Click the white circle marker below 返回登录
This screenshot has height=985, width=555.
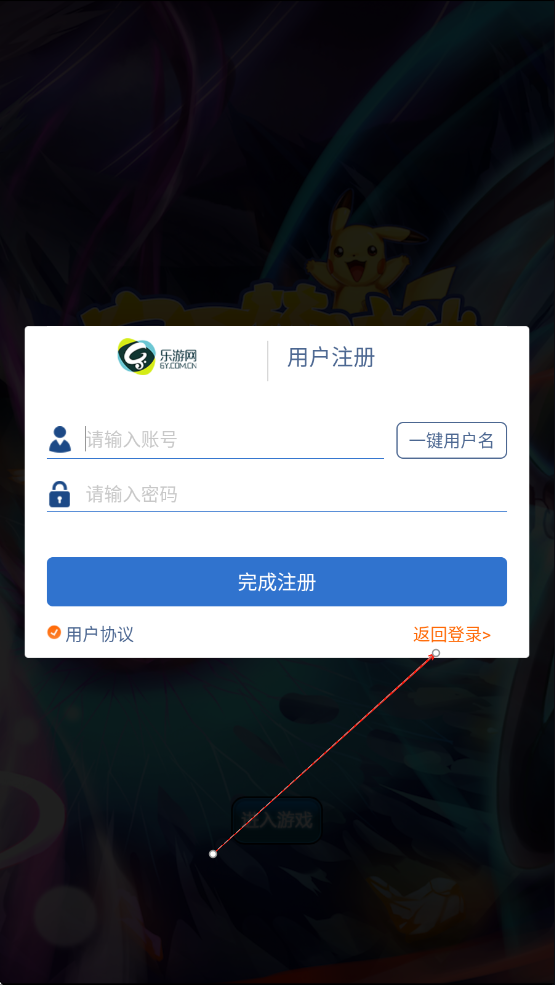click(436, 653)
